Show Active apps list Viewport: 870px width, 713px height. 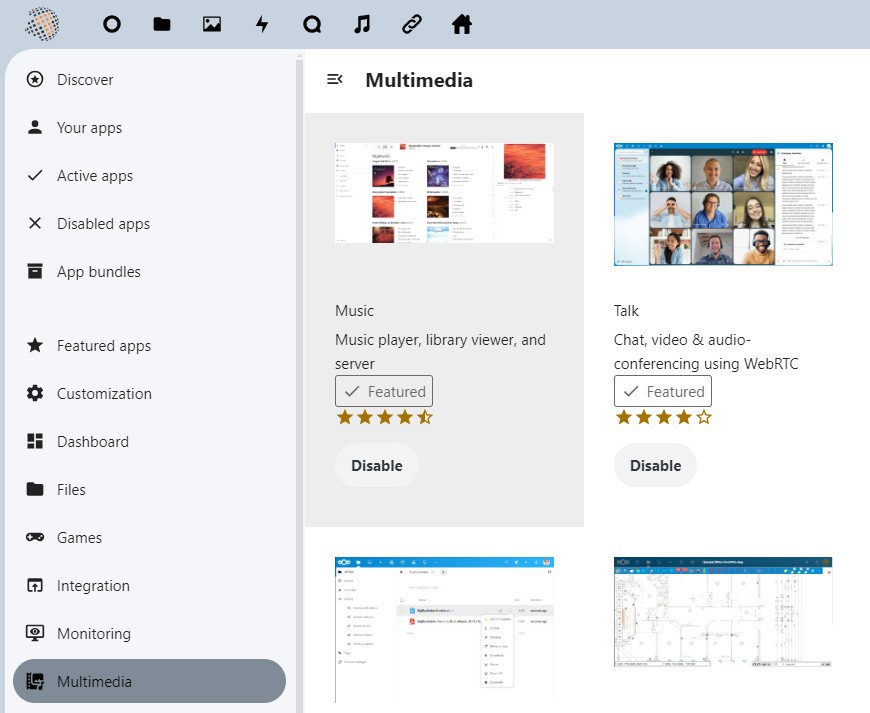[x=94, y=176]
